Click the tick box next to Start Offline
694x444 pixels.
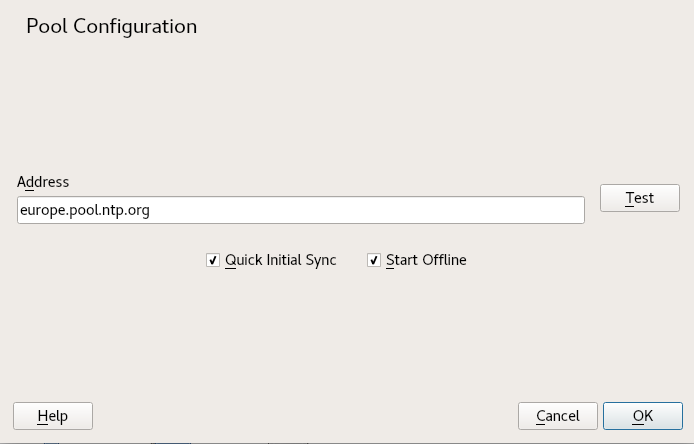(x=374, y=260)
